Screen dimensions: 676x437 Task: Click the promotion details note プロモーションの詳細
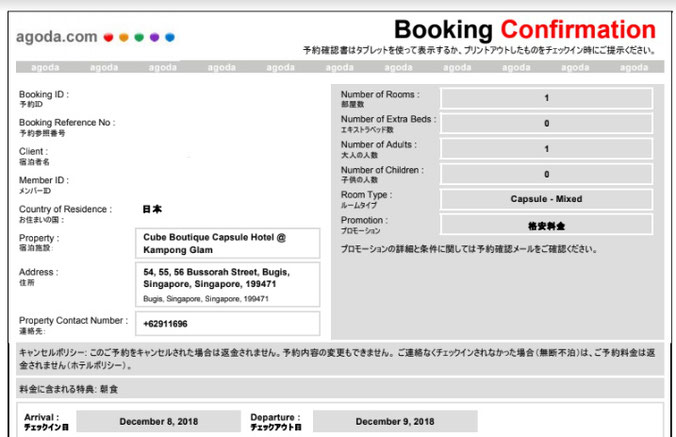click(469, 249)
